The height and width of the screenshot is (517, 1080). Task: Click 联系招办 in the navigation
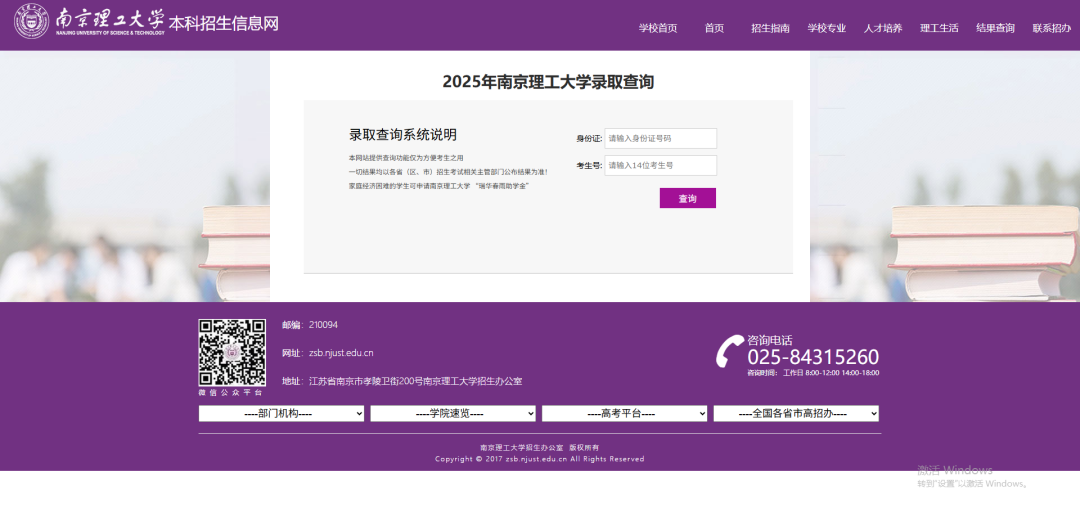[1052, 28]
